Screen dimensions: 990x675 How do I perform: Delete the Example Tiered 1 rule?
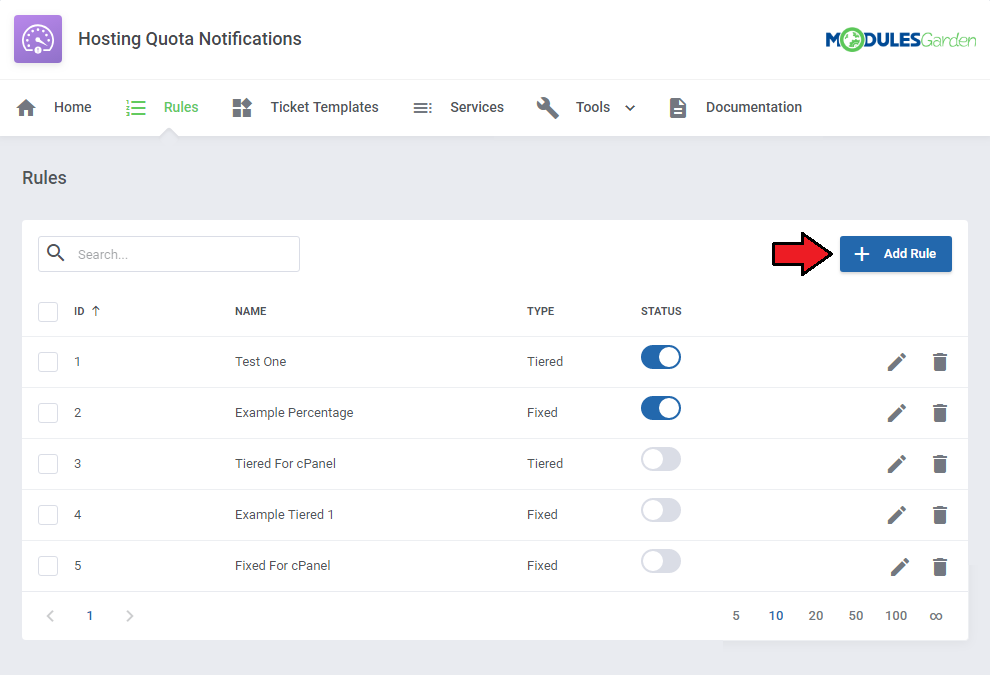939,515
